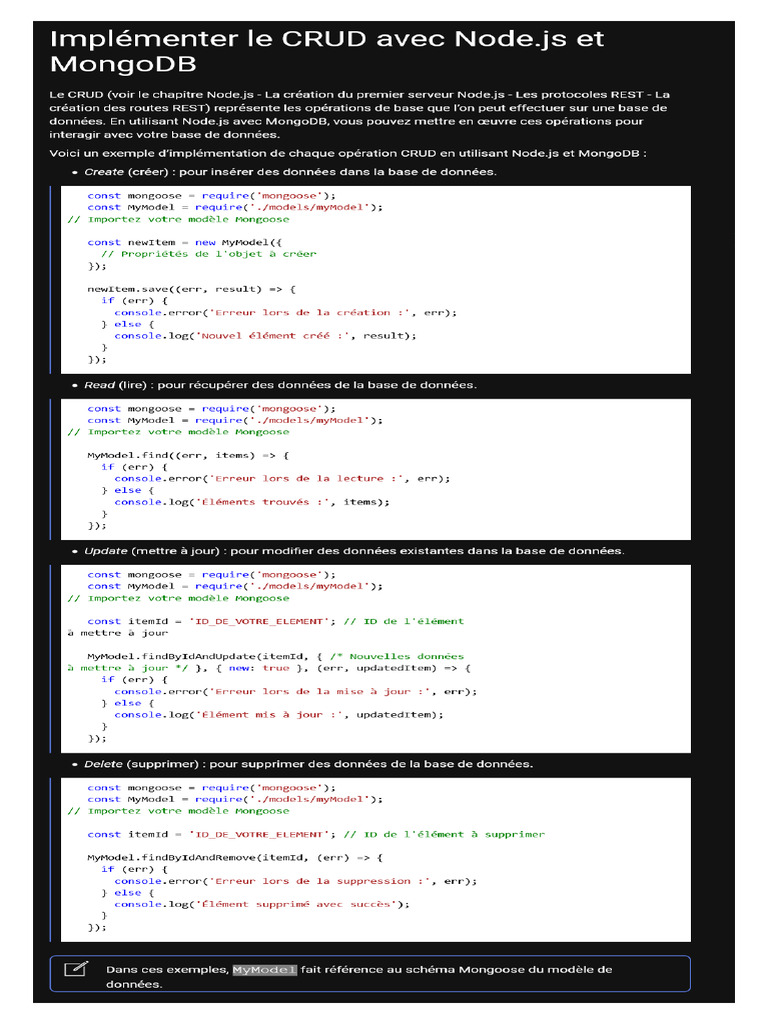Click the title 'Implémenter le CRUD avec Node.js et MongoDB'

(327, 51)
